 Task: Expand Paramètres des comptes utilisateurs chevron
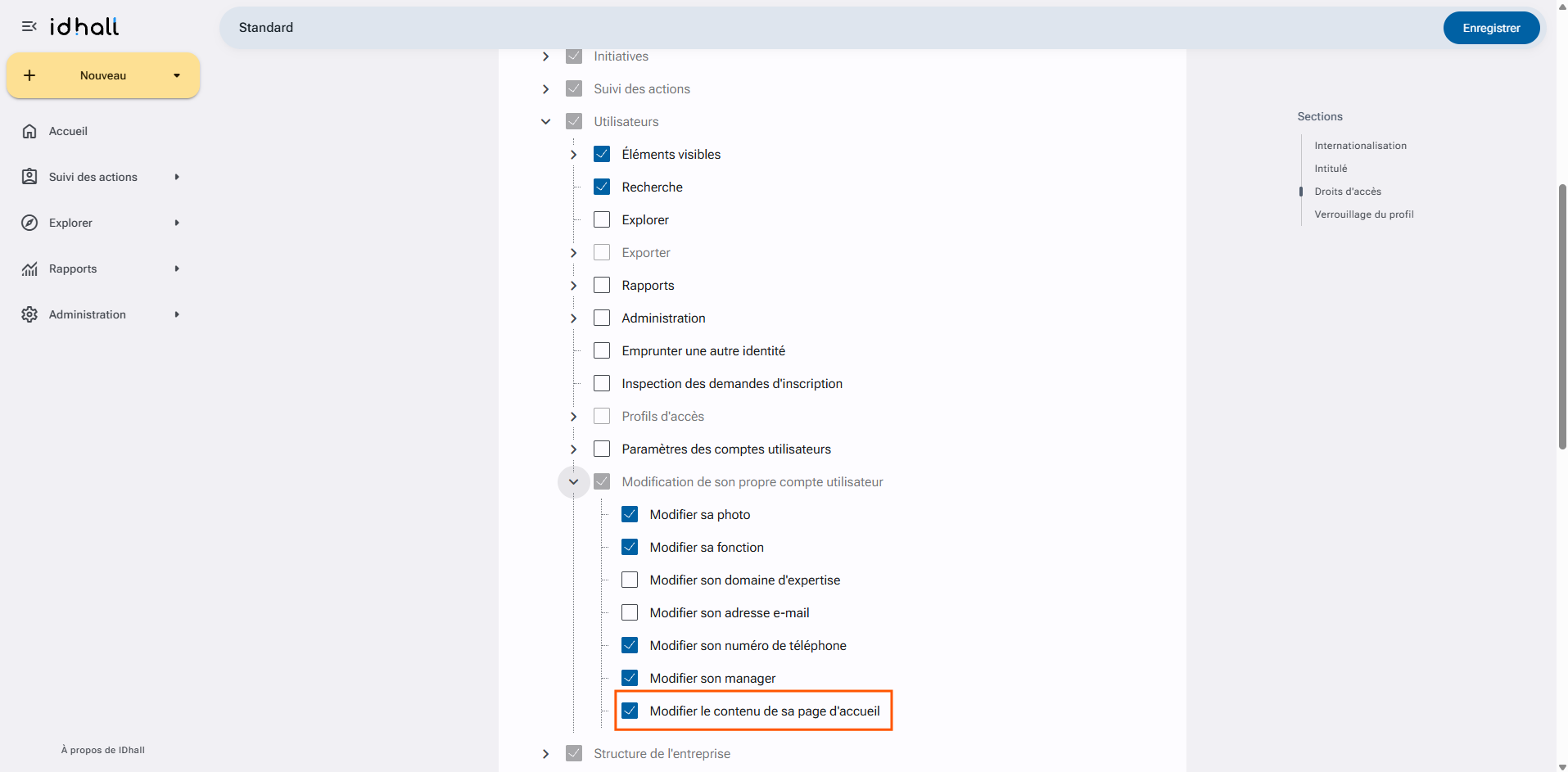[574, 449]
